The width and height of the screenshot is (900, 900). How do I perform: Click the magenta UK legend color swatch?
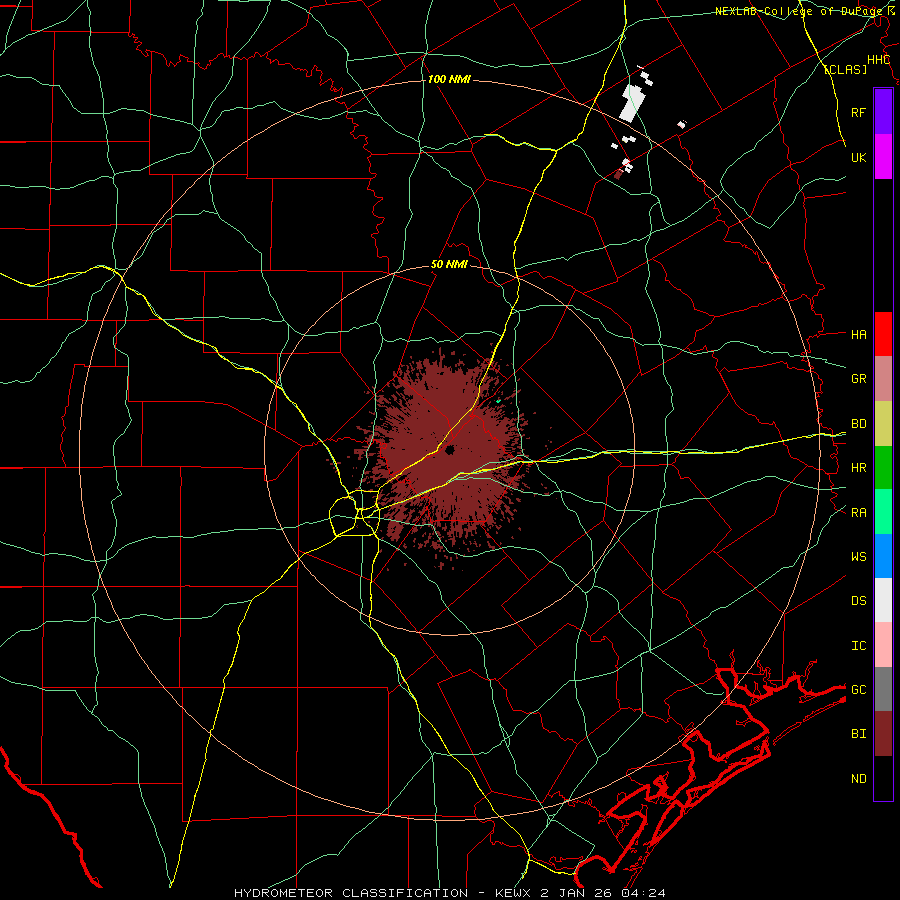pos(883,157)
